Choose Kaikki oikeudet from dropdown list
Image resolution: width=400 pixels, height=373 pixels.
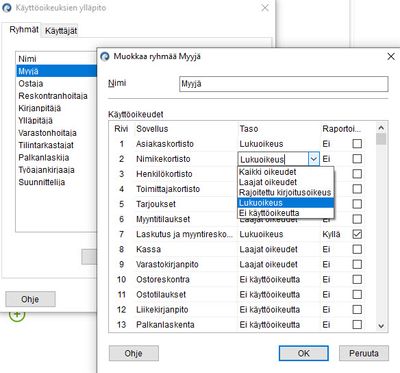click(286, 172)
